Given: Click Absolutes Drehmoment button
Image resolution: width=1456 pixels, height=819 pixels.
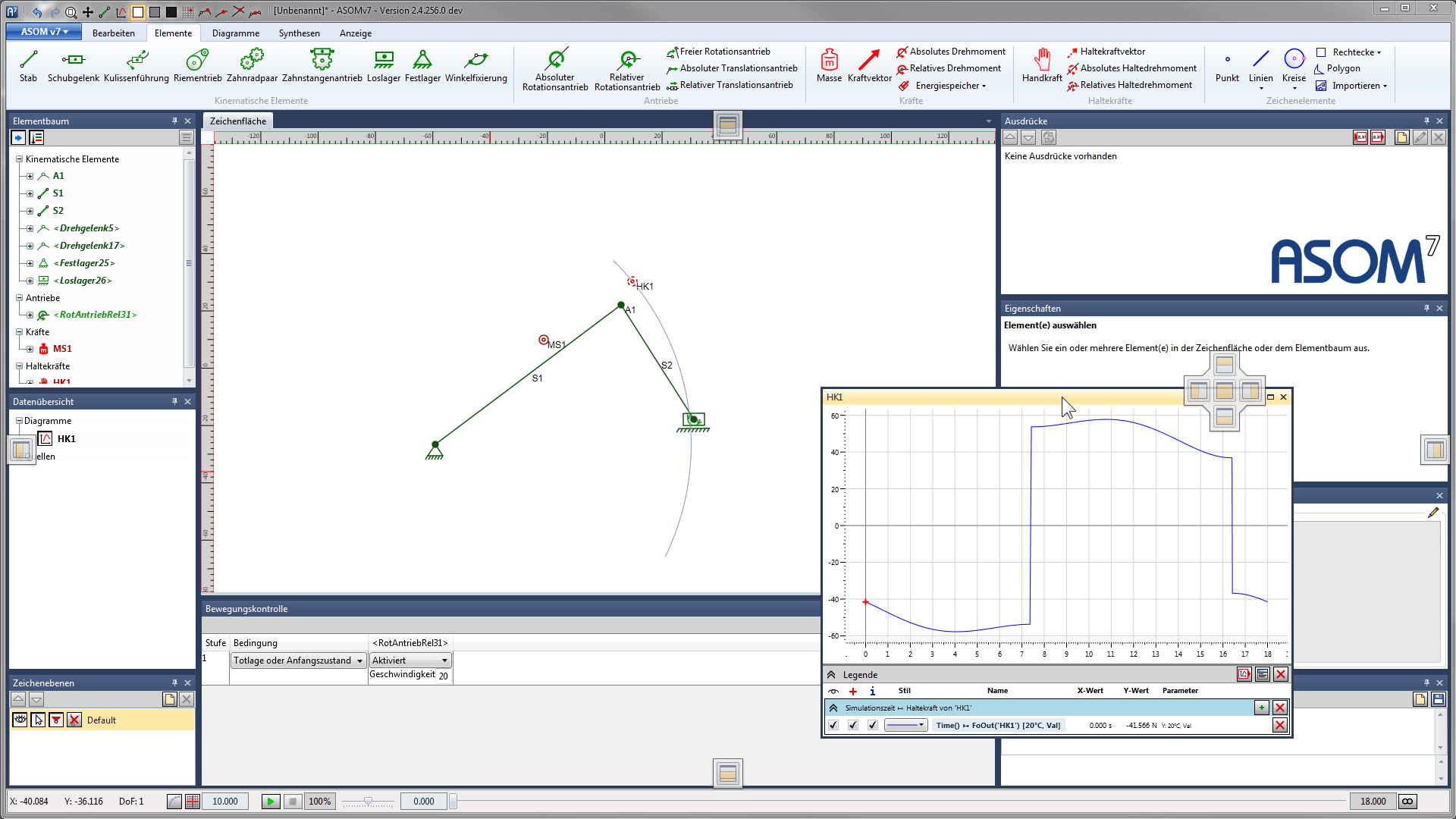Looking at the screenshot, I should (951, 52).
